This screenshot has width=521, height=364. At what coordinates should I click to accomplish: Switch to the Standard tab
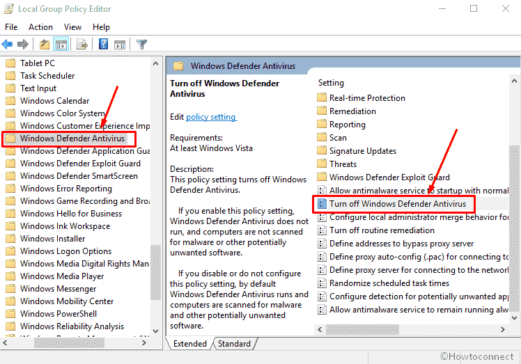coord(234,344)
